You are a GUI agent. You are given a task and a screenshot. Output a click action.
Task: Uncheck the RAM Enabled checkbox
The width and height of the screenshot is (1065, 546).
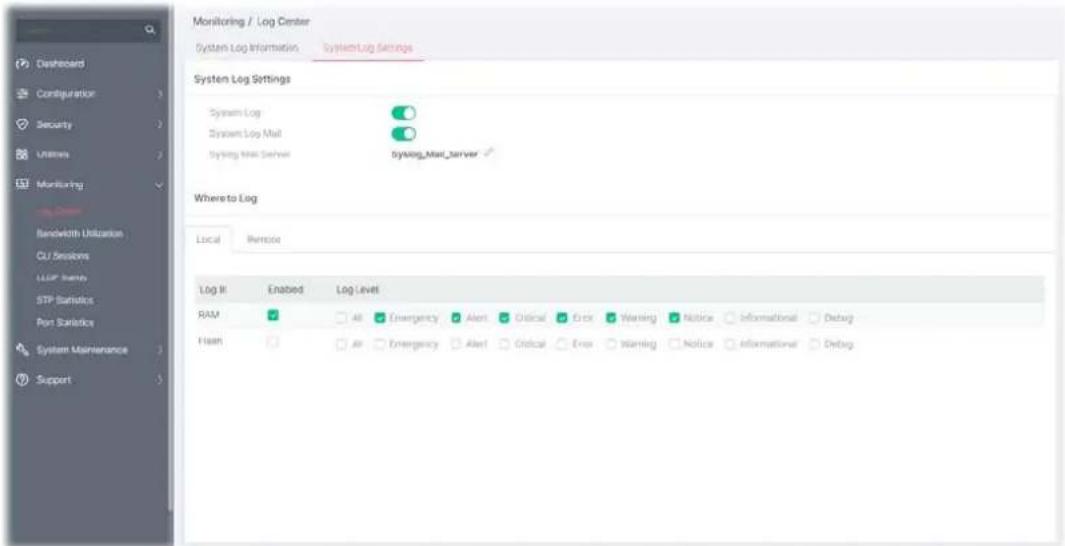click(274, 316)
